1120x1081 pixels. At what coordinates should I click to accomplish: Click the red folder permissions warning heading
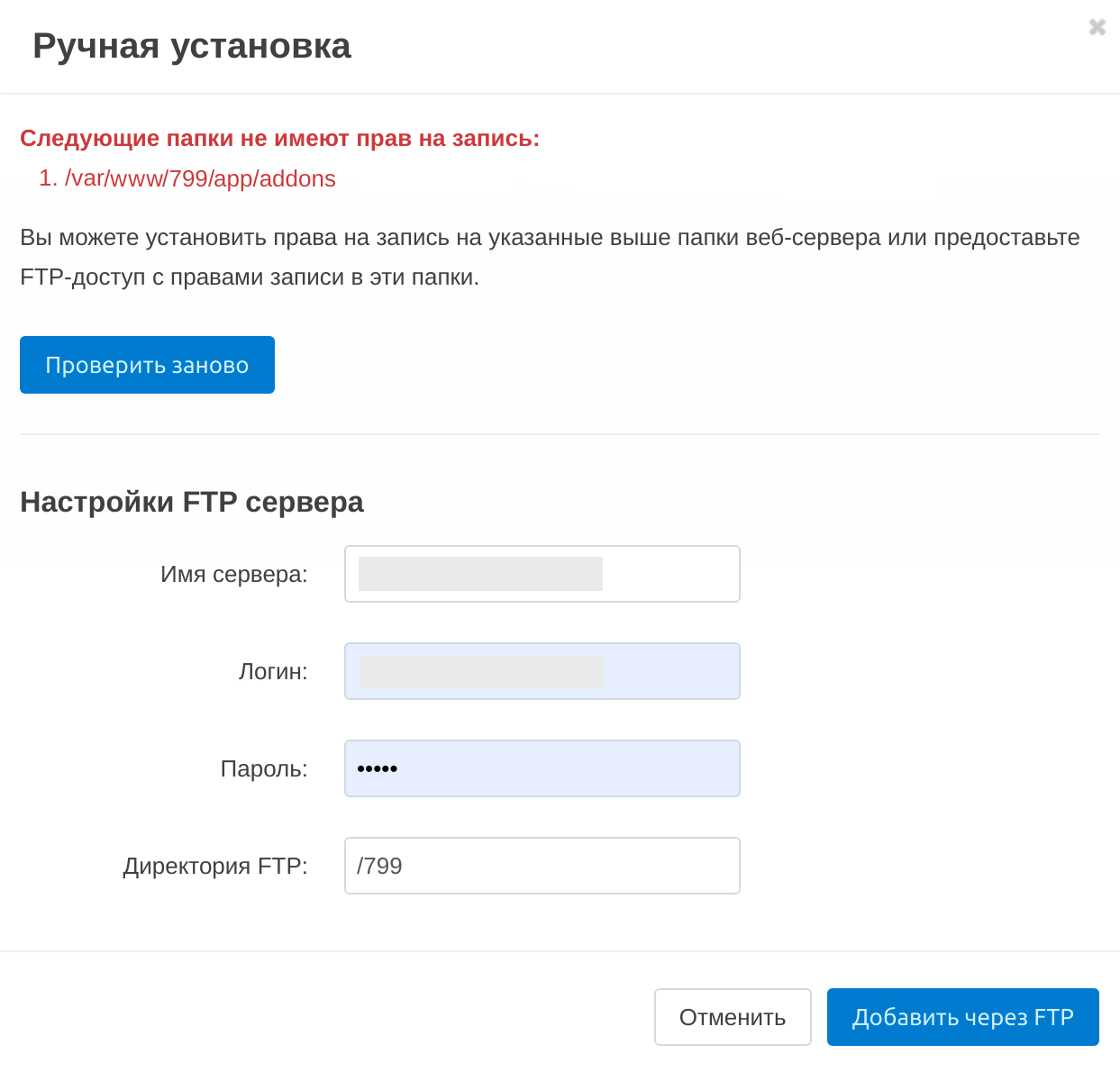click(279, 138)
